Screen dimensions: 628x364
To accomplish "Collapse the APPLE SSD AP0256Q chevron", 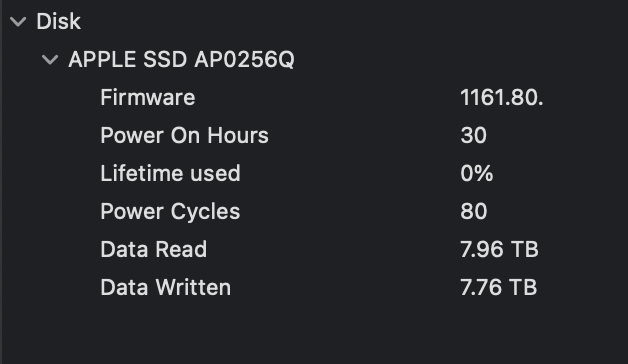I will (x=50, y=60).
